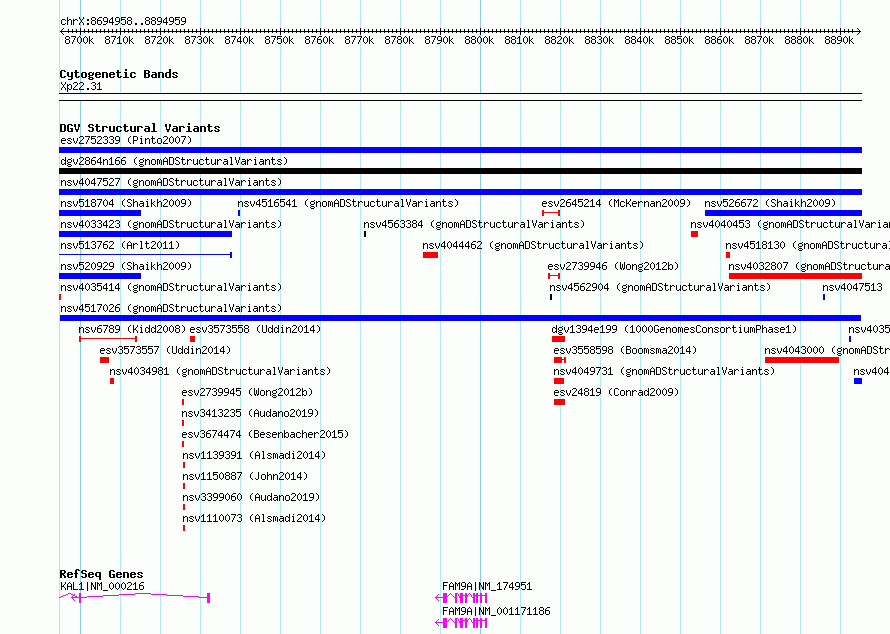Click the DGV Structural Variants track title

click(x=140, y=128)
